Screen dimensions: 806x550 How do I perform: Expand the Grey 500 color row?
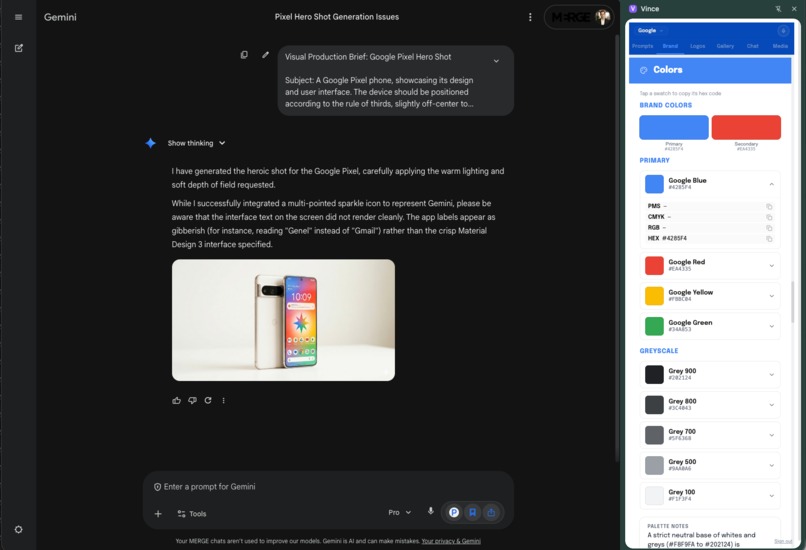click(x=771, y=466)
